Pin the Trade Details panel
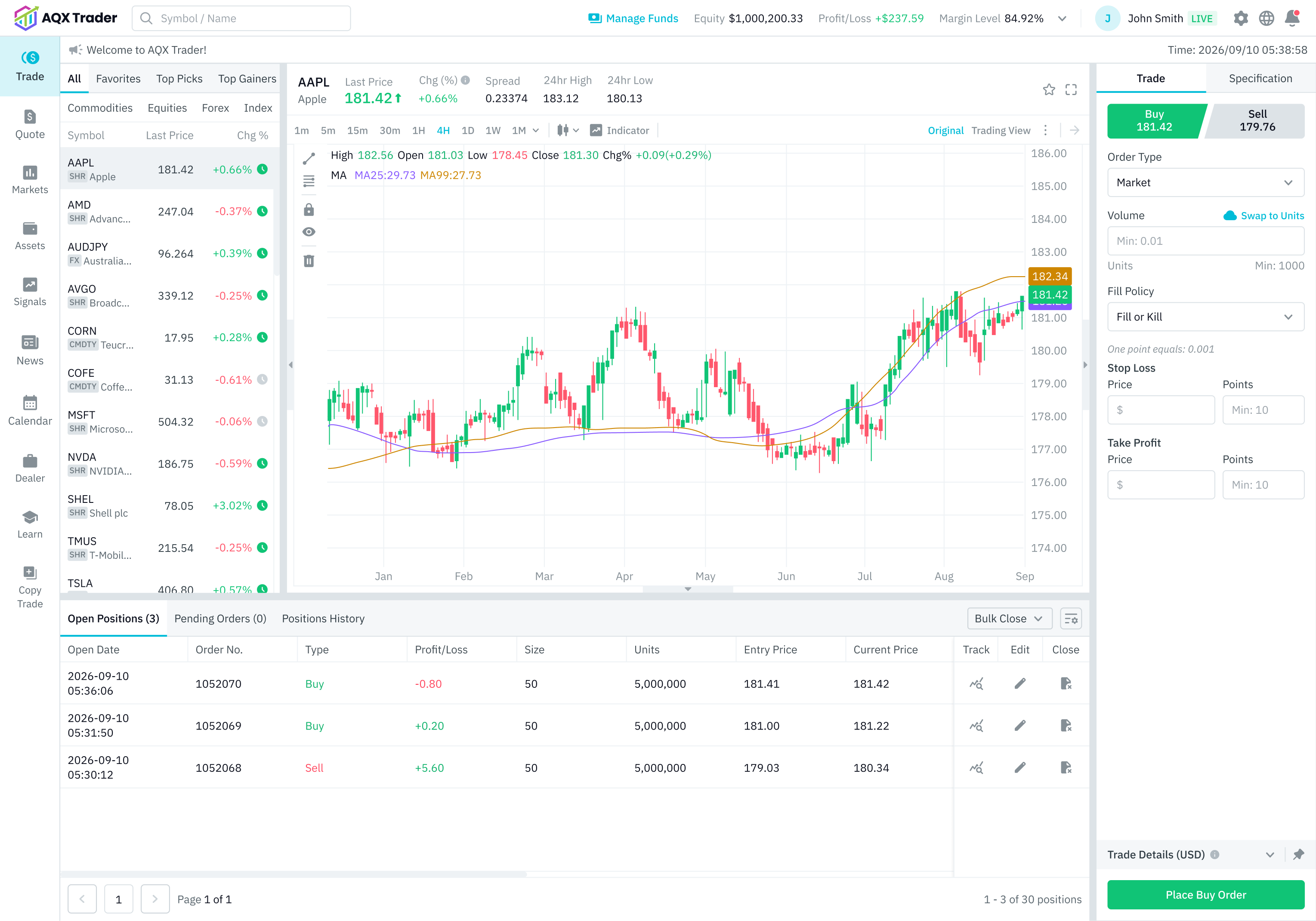The height and width of the screenshot is (921, 1316). pyautogui.click(x=1298, y=855)
